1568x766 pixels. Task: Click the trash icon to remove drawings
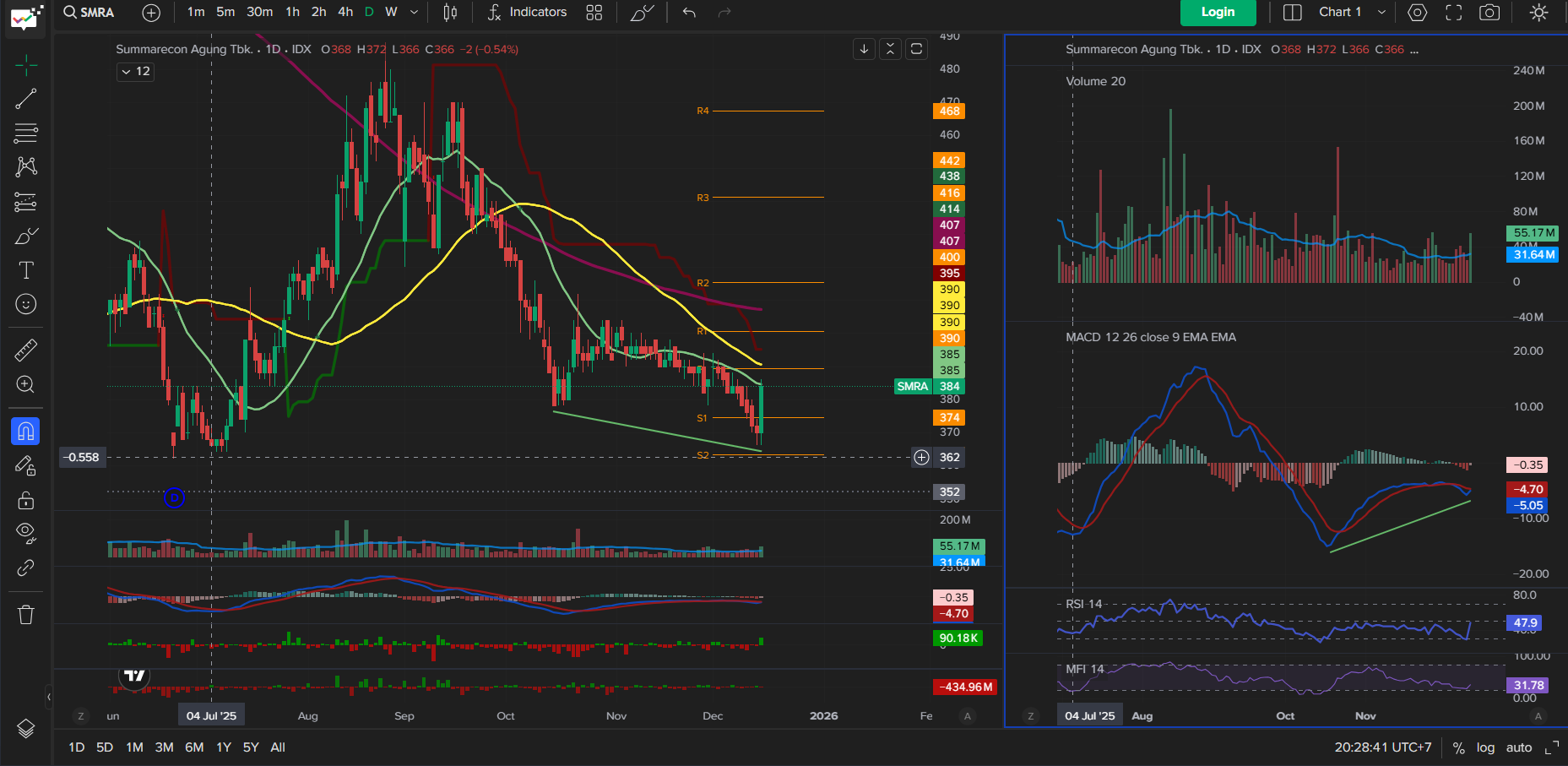[26, 615]
